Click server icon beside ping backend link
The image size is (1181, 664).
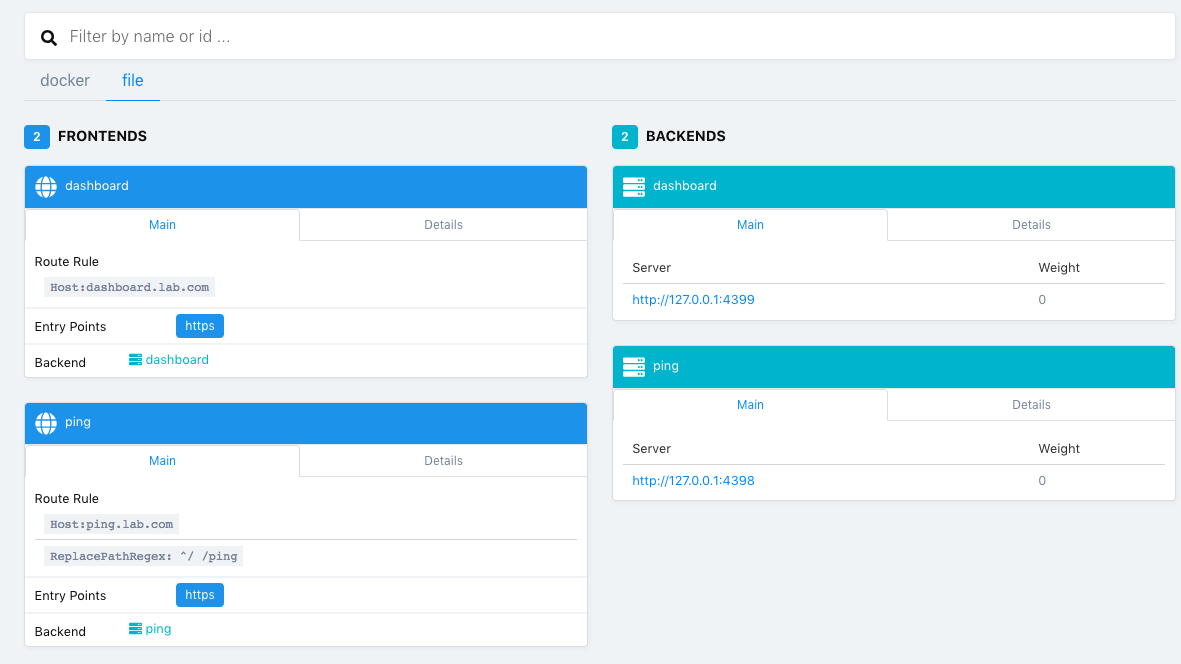tap(136, 629)
